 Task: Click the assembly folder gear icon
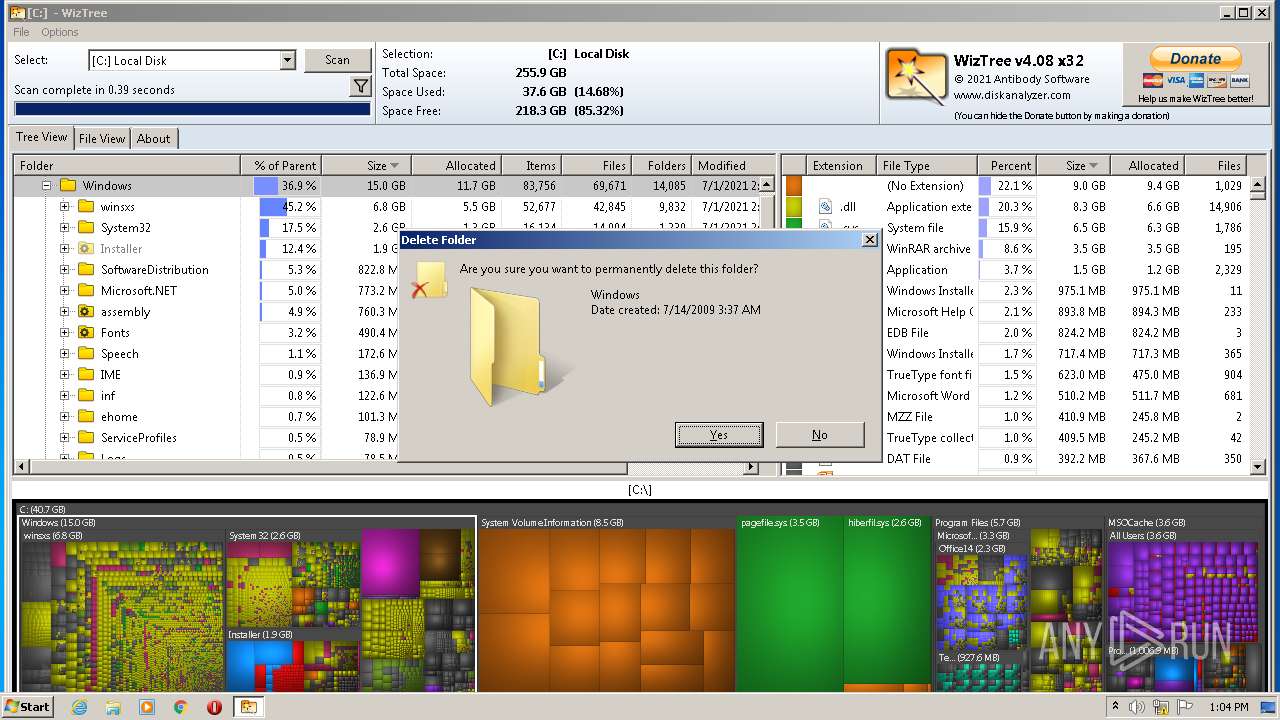pyautogui.click(x=86, y=312)
